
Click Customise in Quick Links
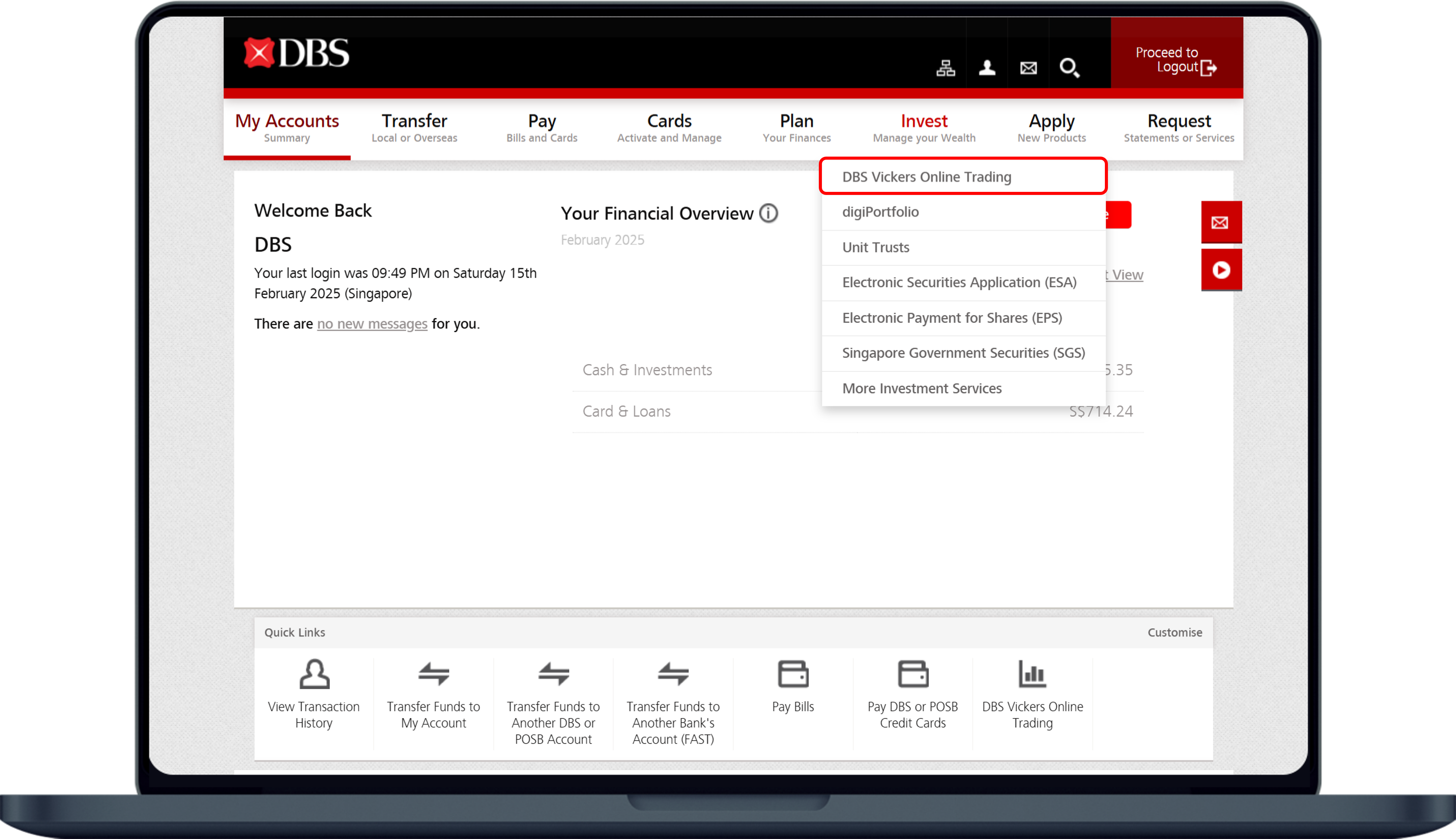(1174, 632)
